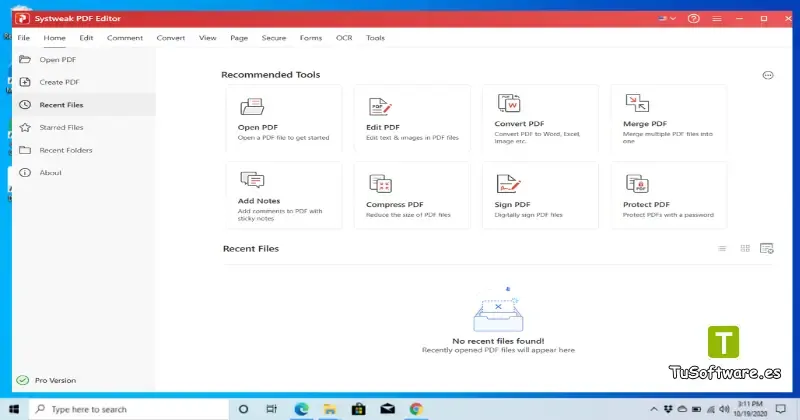The image size is (800, 420).
Task: Open Task View from the taskbar
Action: click(271, 409)
